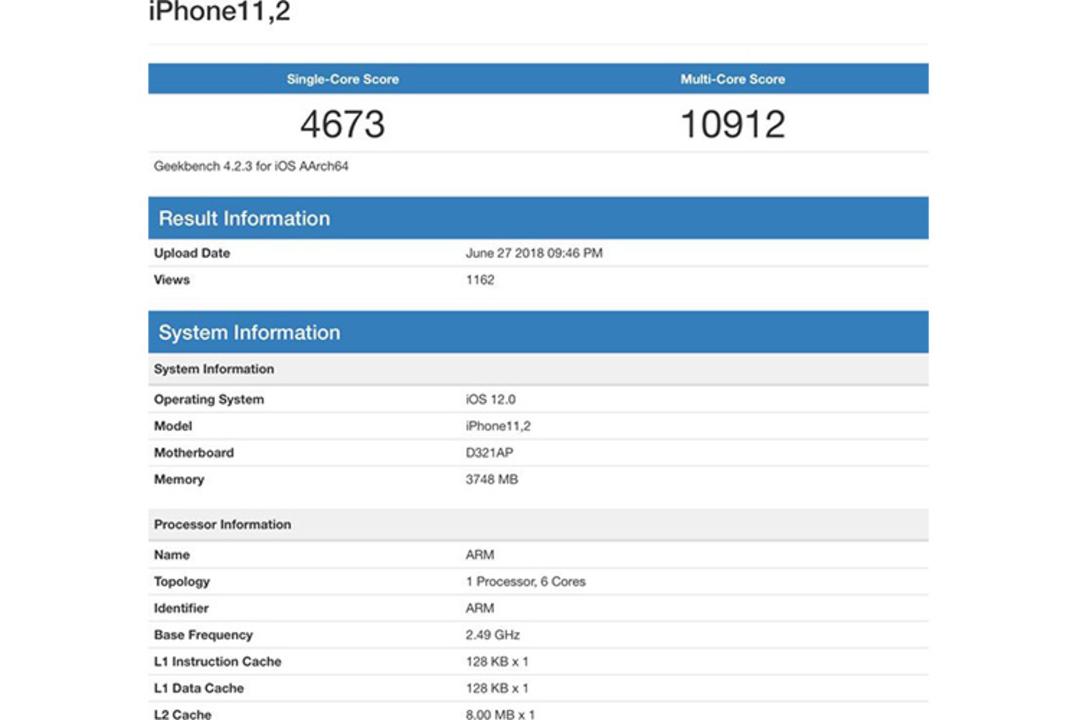Click the Base Frequency value 2.49 GHz
Image resolution: width=1080 pixels, height=720 pixels.
point(492,635)
